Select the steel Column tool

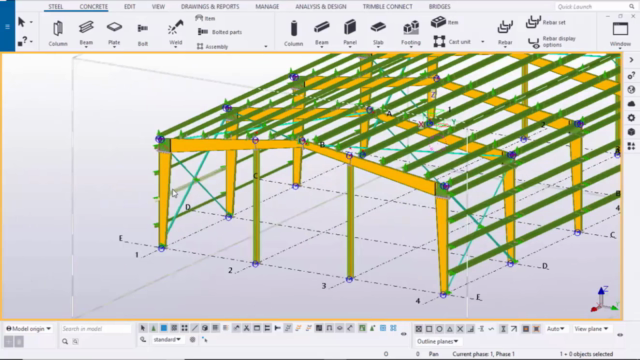58,33
